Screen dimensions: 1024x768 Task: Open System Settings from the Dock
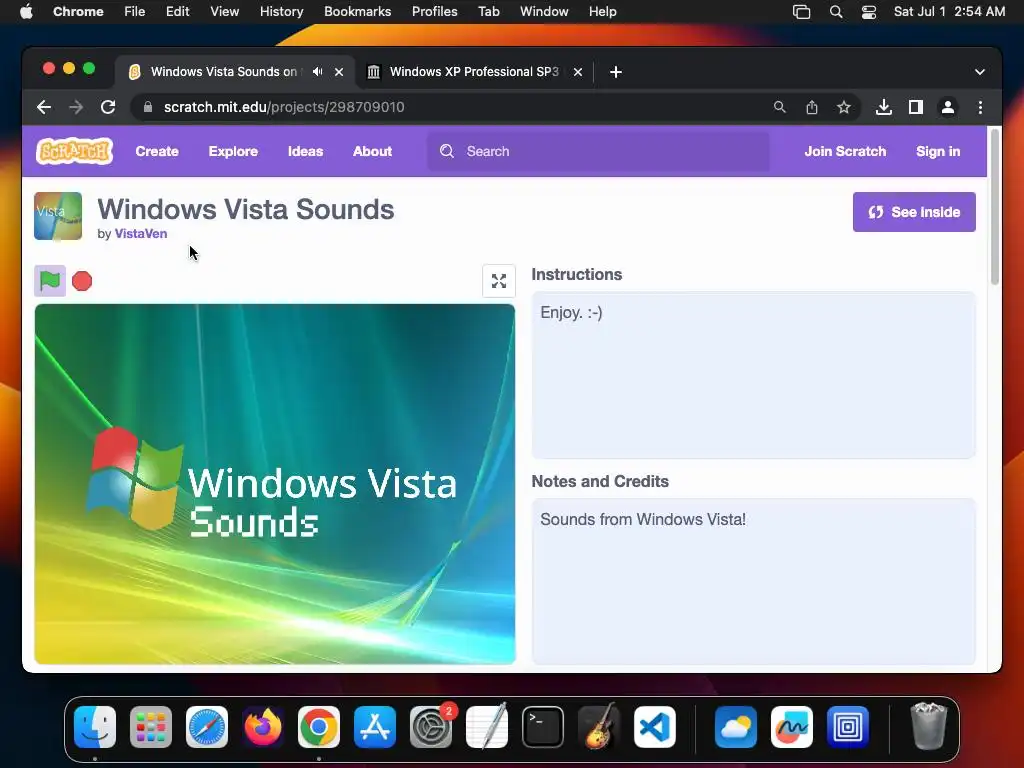click(x=431, y=727)
